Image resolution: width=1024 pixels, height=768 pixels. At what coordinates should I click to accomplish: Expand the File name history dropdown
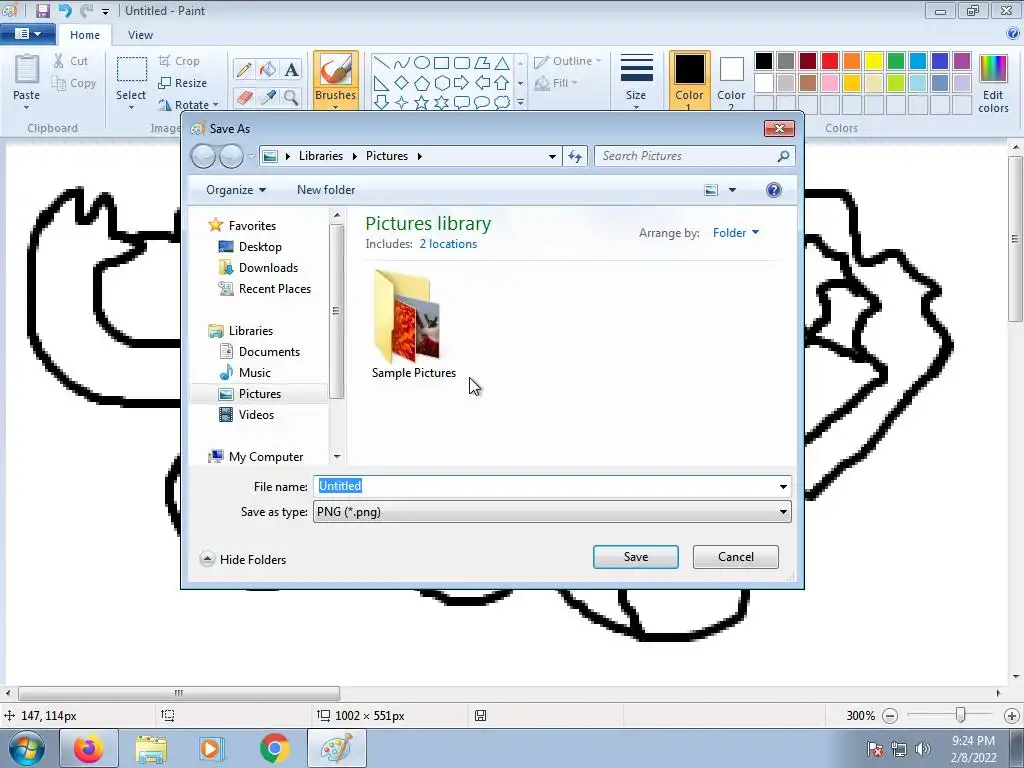click(x=783, y=487)
